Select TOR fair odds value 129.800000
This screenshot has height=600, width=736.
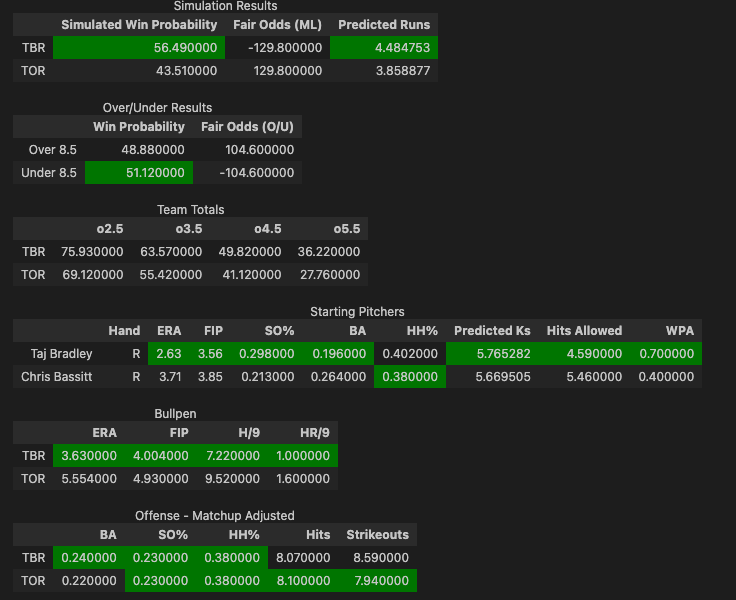coord(288,71)
